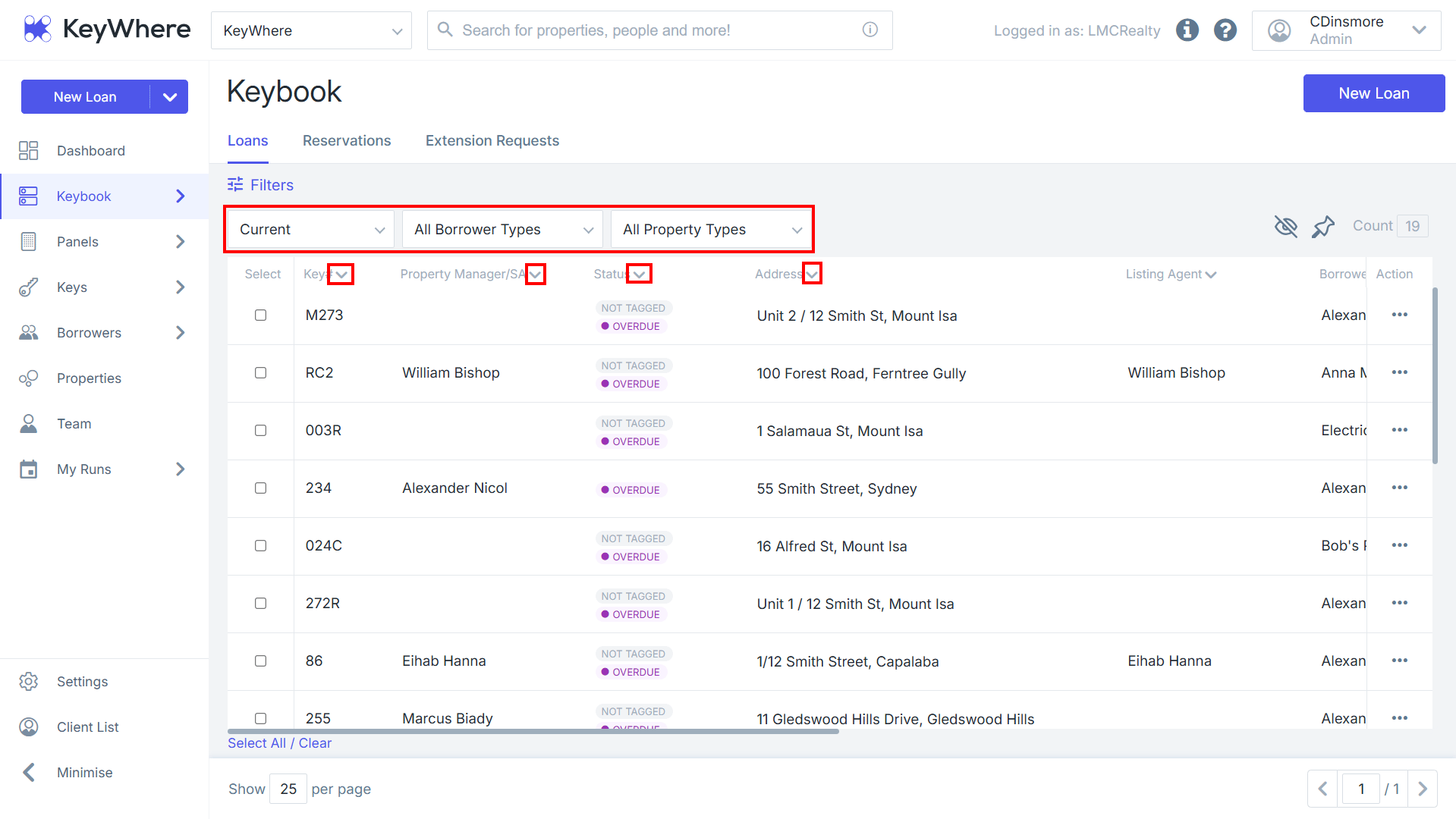
Task: Toggle the hidden-eye visibility icon
Action: point(1286,226)
